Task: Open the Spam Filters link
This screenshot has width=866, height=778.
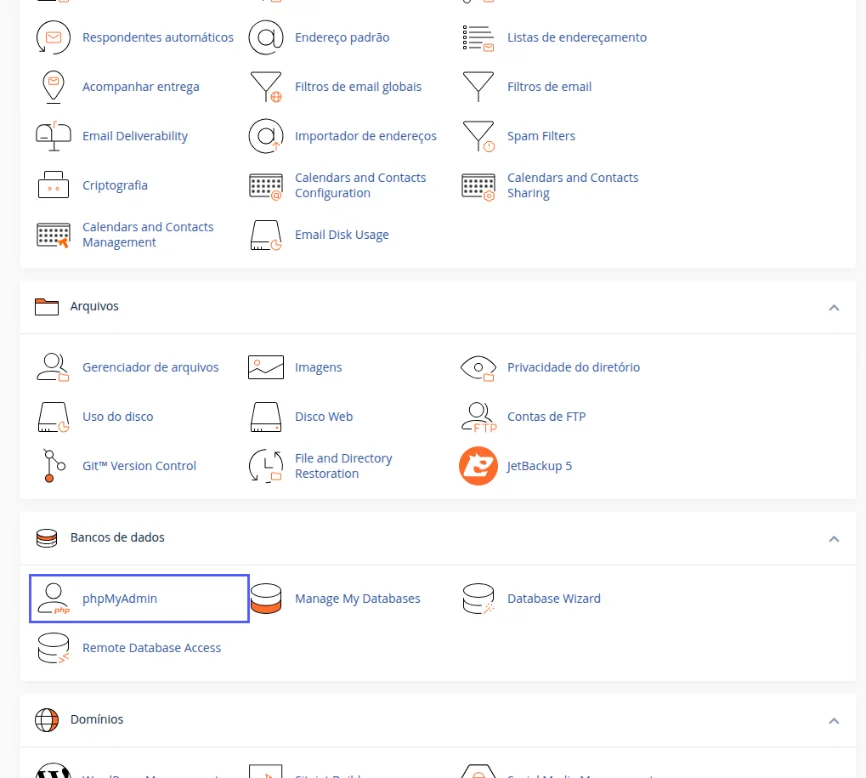Action: click(x=541, y=136)
